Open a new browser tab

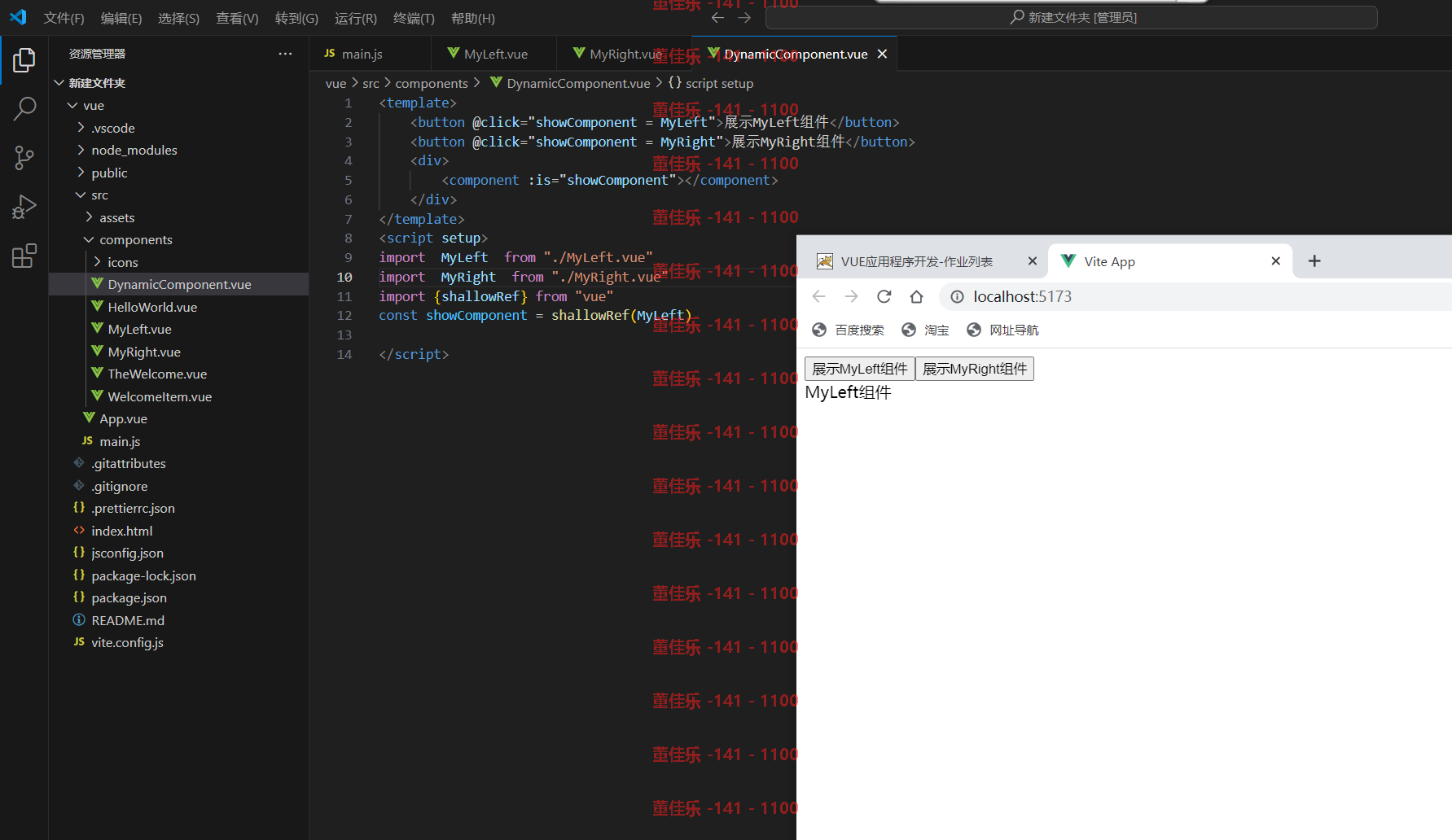click(x=1314, y=261)
